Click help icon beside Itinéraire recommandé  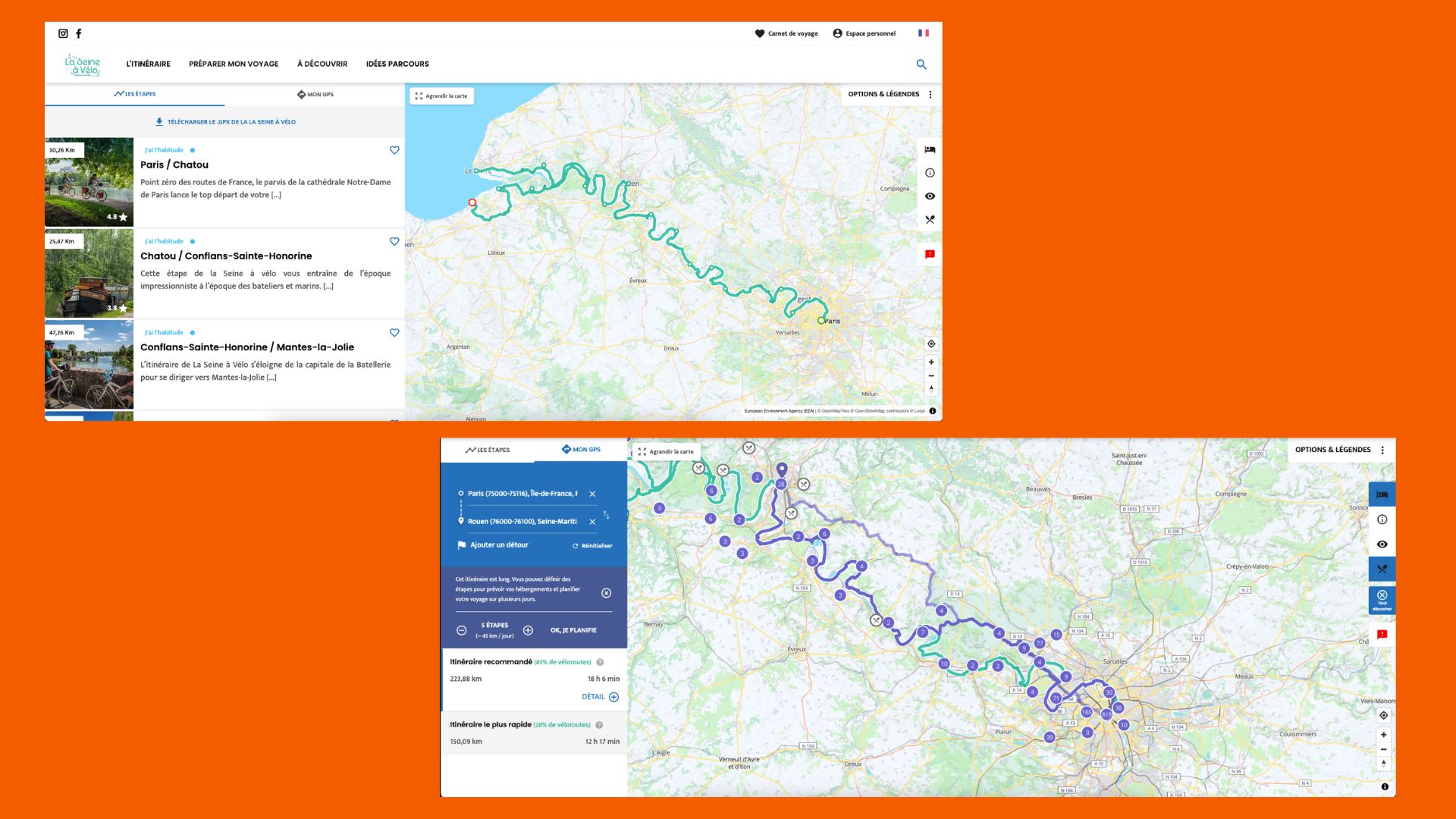pyautogui.click(x=600, y=662)
